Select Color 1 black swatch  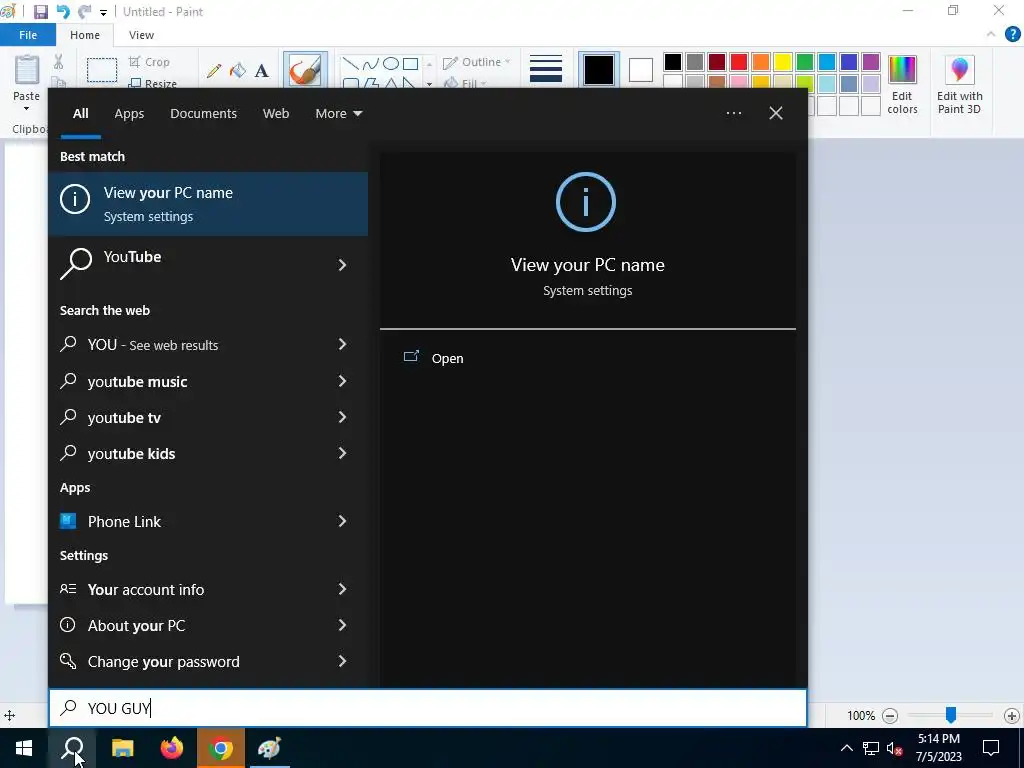pos(598,70)
